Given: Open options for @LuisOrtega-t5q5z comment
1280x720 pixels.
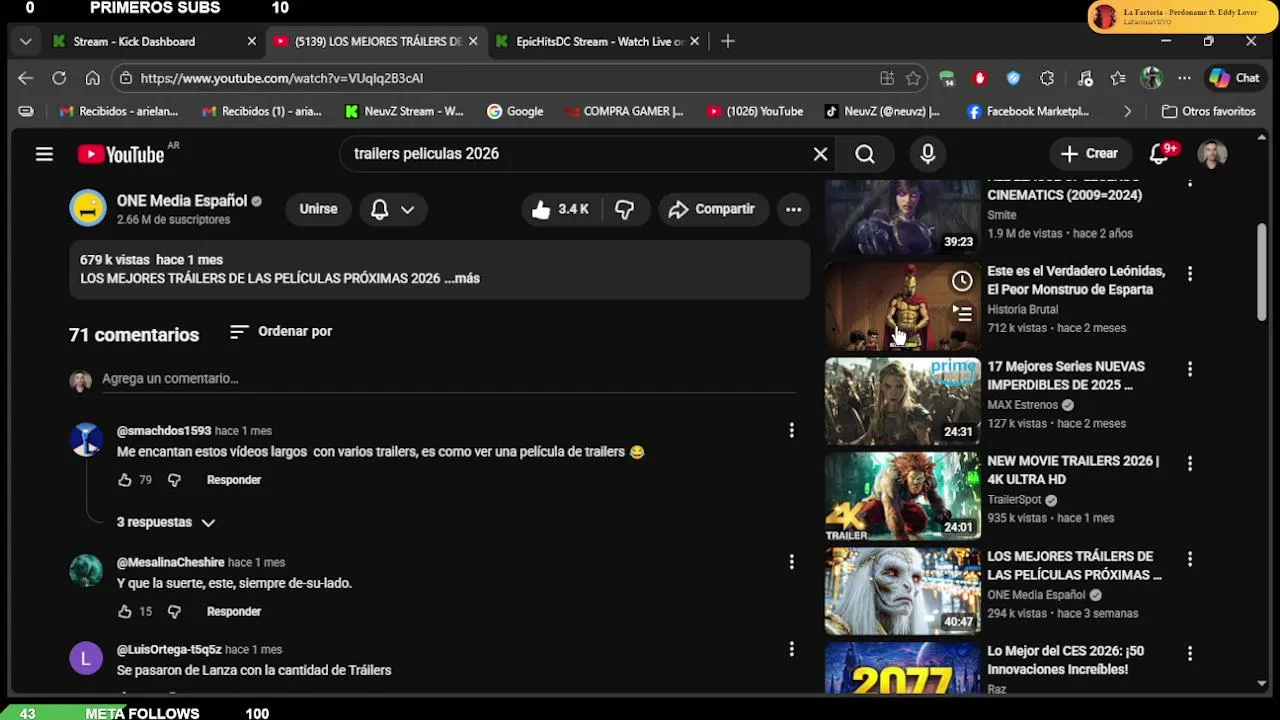Looking at the screenshot, I should pos(791,649).
